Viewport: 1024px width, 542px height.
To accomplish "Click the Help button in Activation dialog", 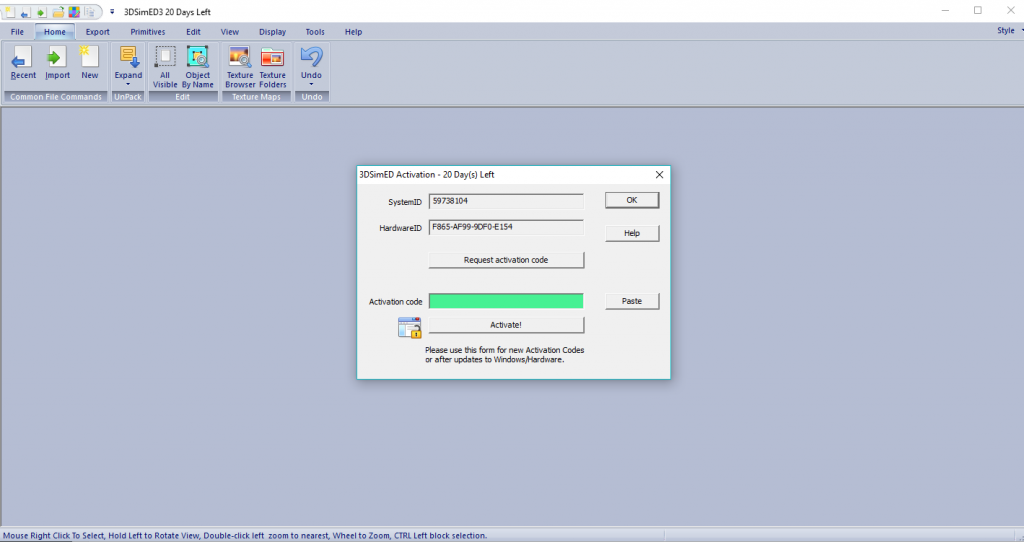I will [632, 233].
